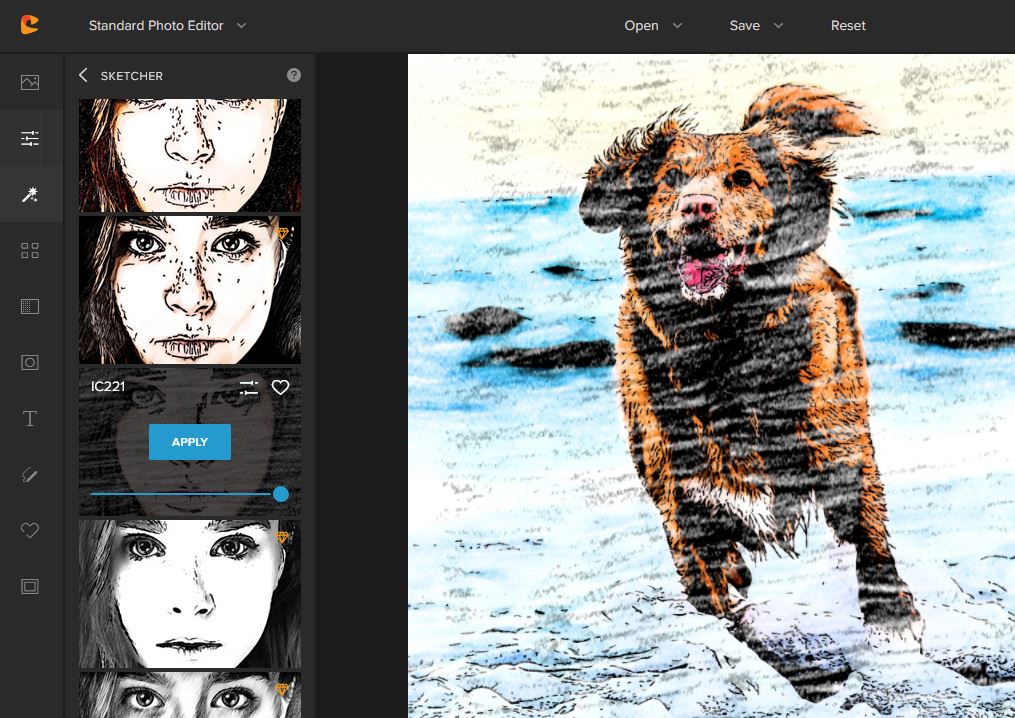Open the Text tool with T icon
This screenshot has width=1015, height=718.
point(30,418)
